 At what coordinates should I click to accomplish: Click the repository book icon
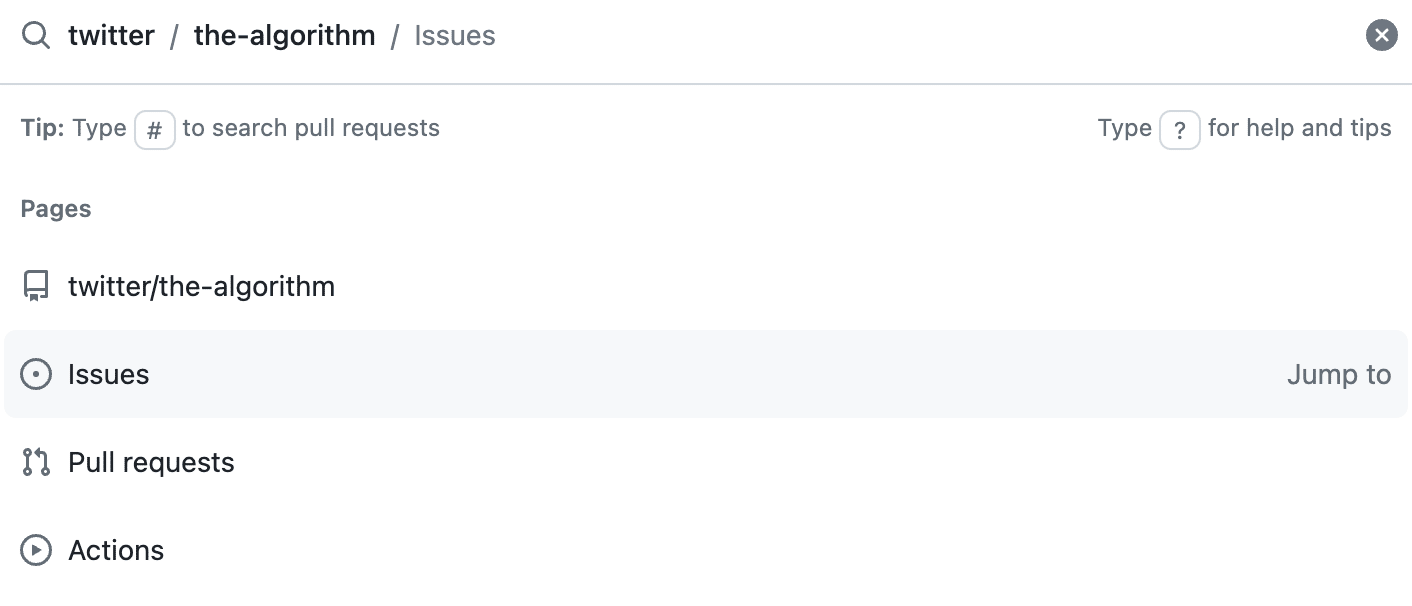(x=36, y=287)
